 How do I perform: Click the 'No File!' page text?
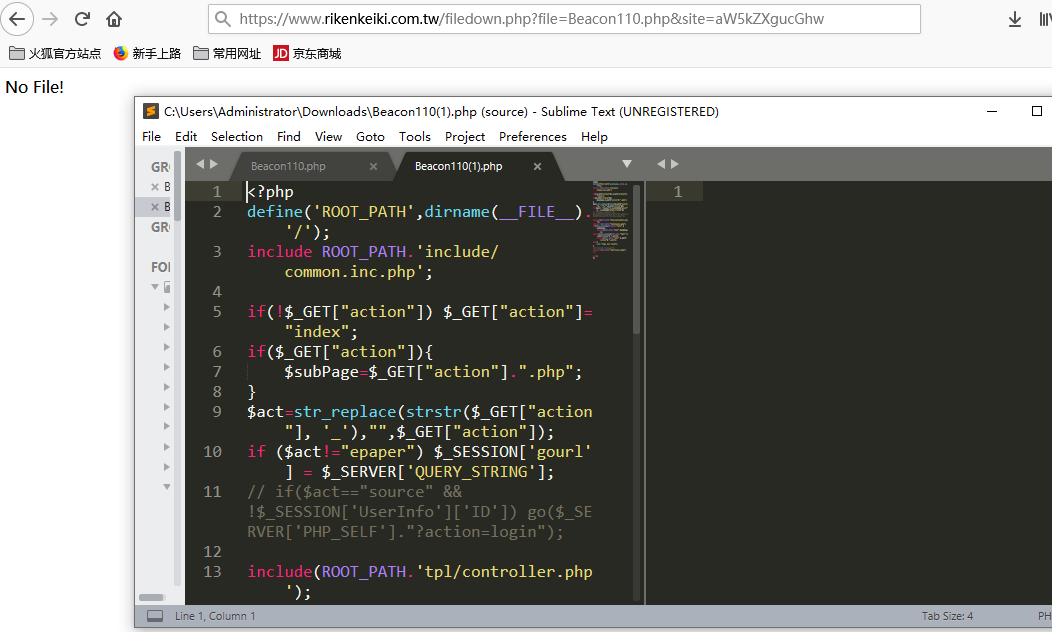34,87
